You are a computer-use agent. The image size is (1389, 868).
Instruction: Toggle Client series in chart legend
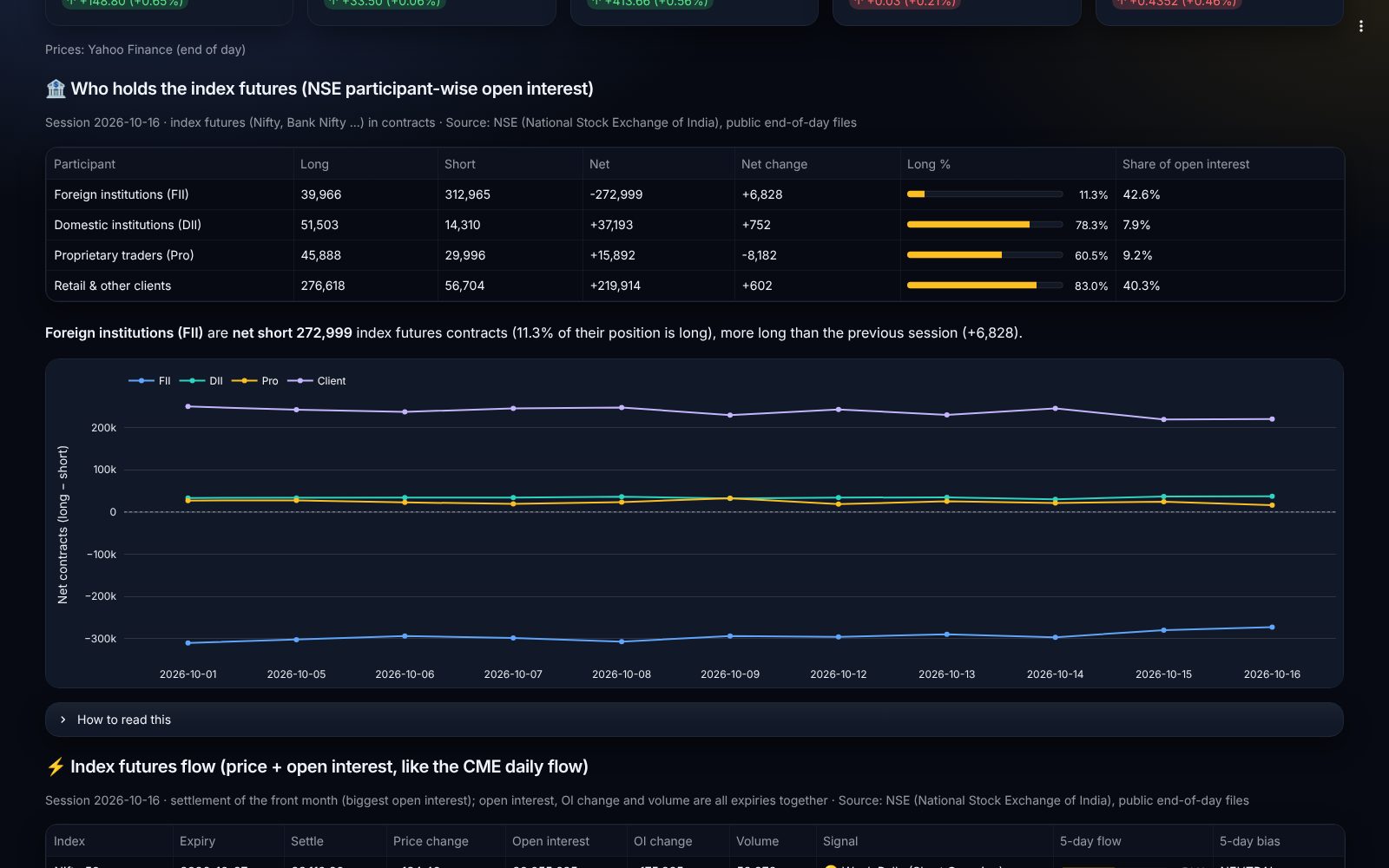coord(317,381)
